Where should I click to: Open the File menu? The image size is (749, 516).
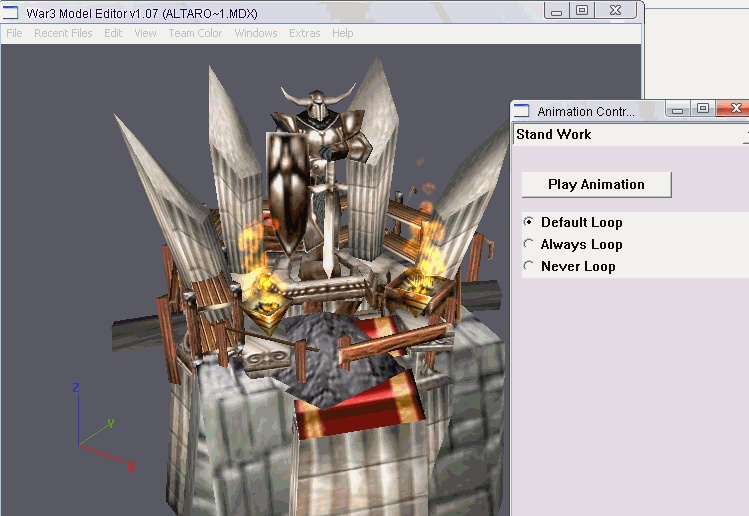point(14,33)
